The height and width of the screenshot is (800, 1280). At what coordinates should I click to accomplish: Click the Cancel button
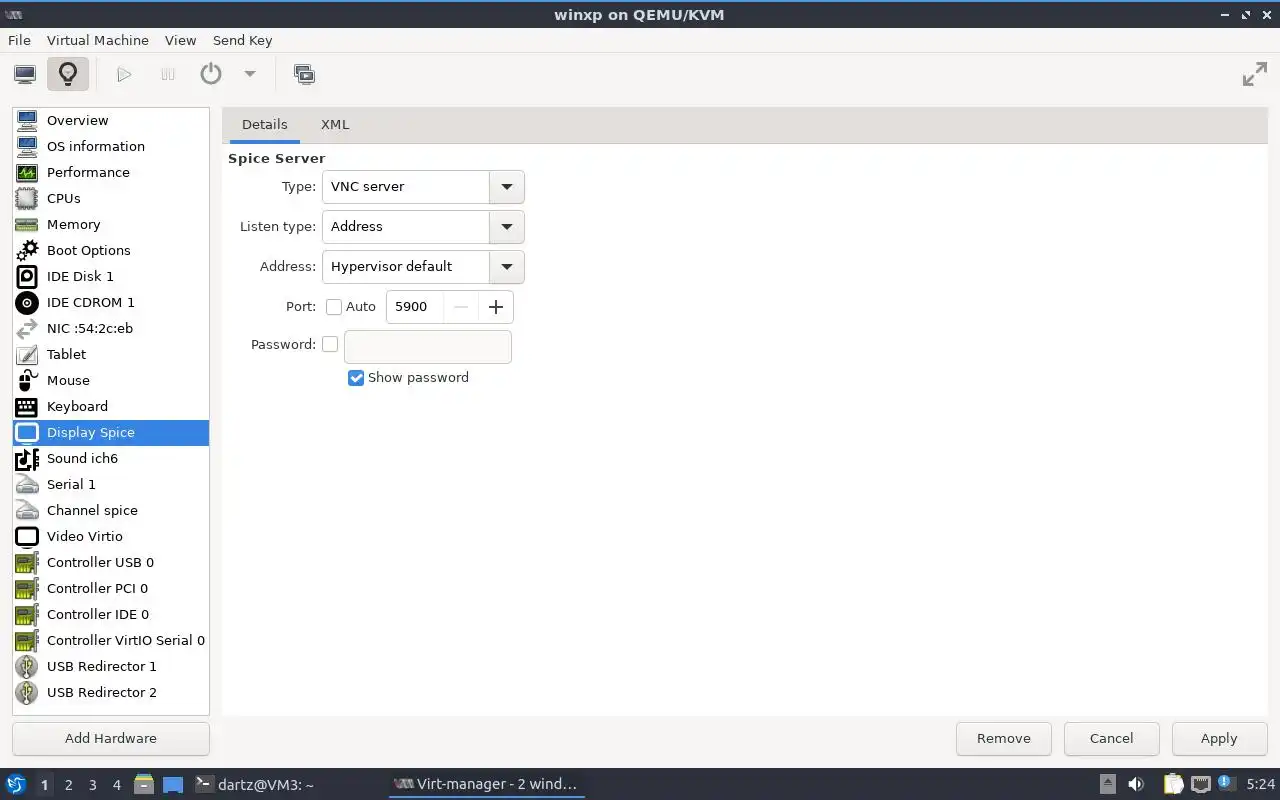pos(1111,738)
